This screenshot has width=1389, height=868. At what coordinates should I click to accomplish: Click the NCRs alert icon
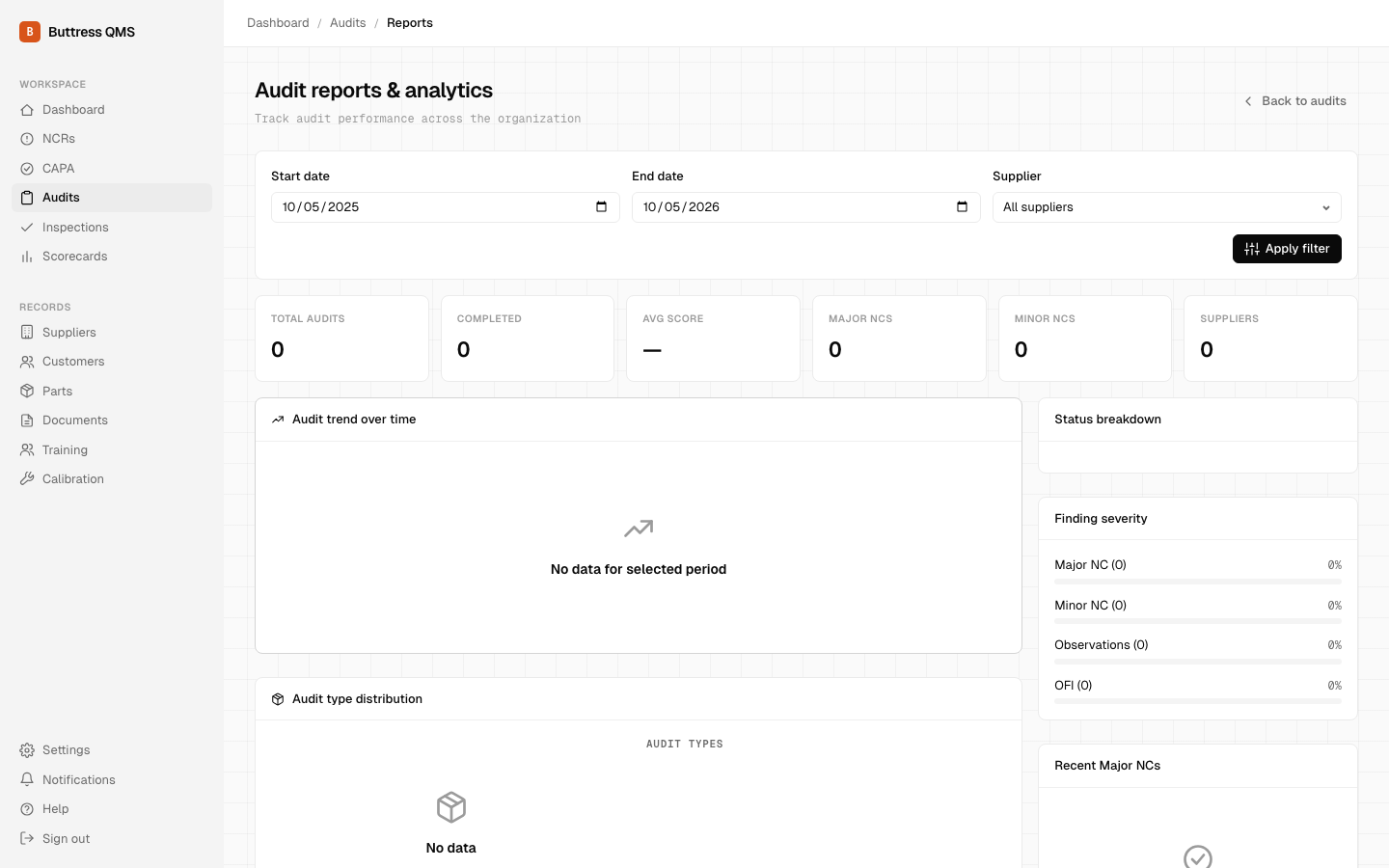[x=27, y=139]
